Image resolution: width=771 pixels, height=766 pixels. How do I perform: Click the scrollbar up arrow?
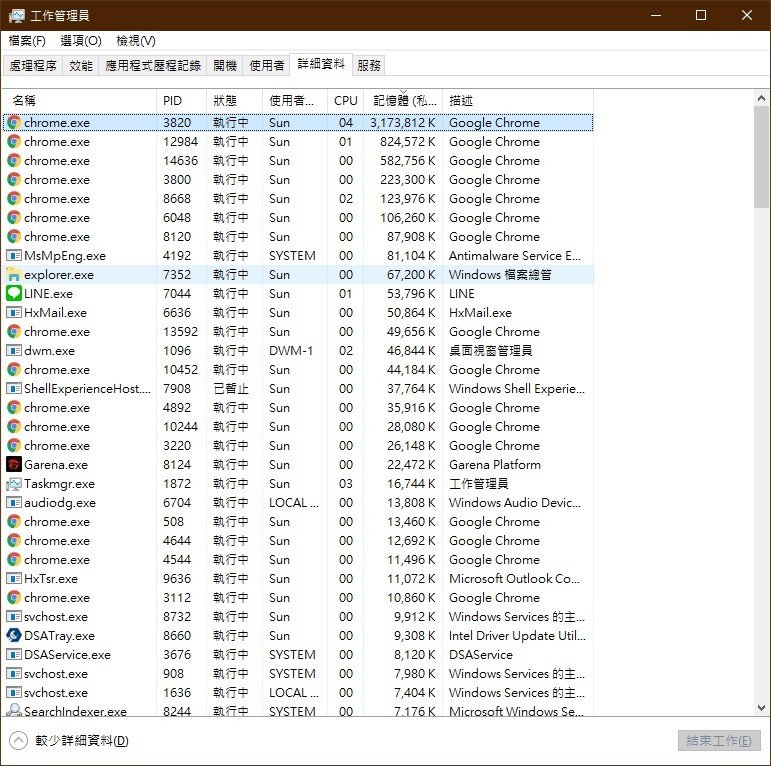click(762, 98)
